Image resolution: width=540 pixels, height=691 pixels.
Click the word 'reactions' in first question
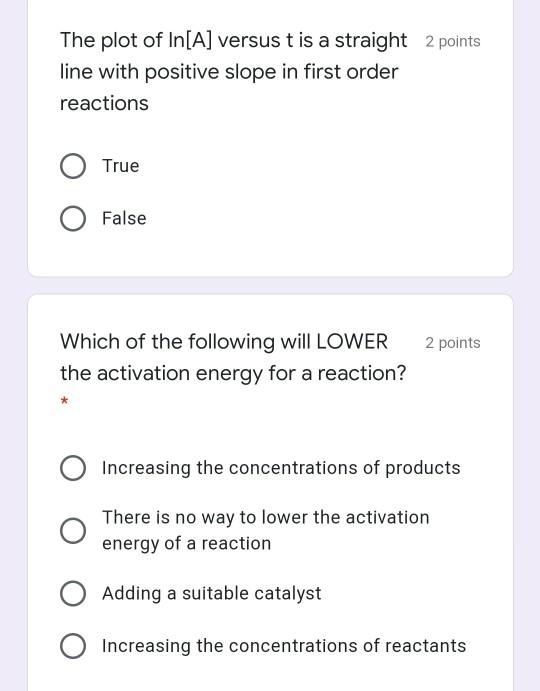[x=104, y=104]
